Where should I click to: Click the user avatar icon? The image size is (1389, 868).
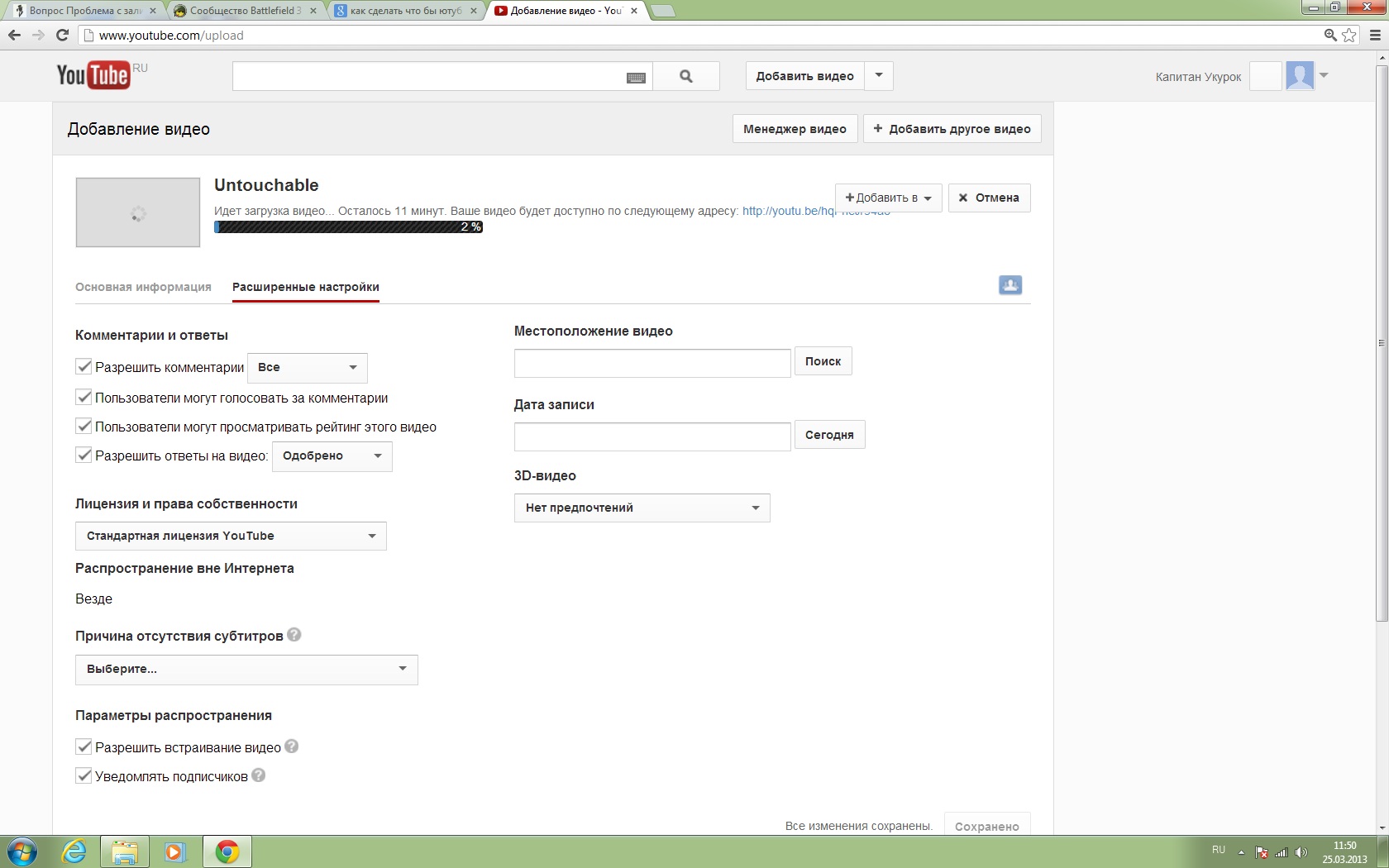point(1300,76)
